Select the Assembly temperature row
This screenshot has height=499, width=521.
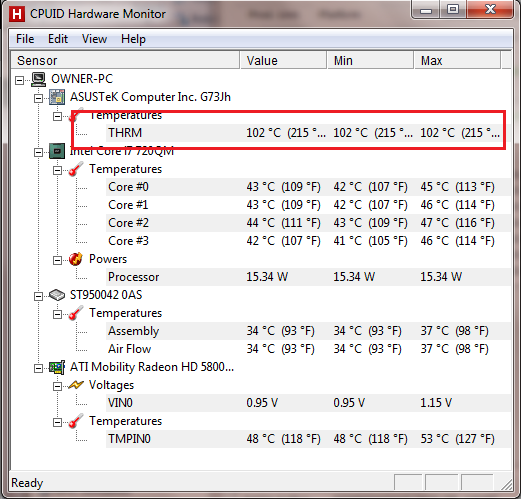pos(308,331)
